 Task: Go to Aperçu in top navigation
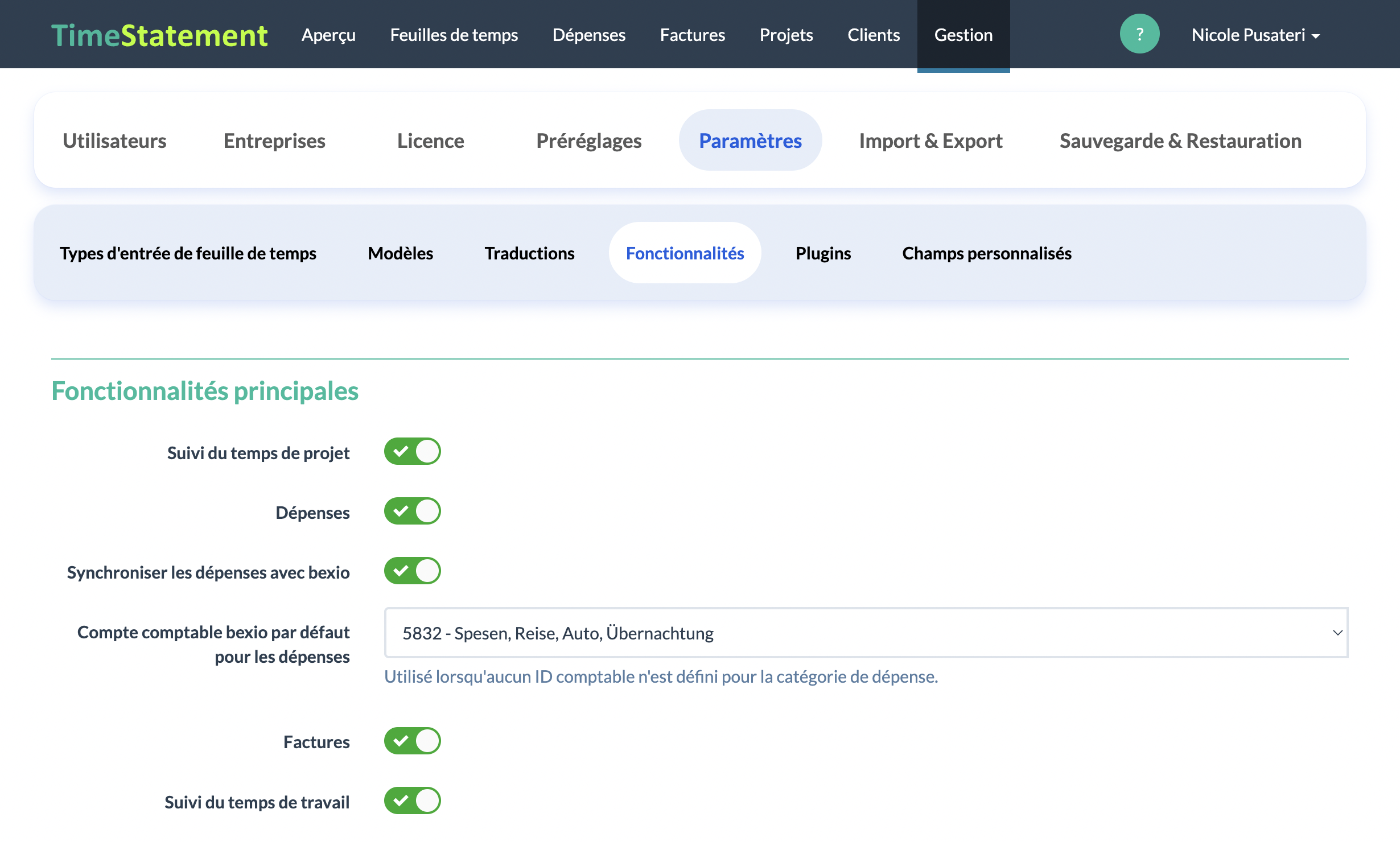coord(328,35)
